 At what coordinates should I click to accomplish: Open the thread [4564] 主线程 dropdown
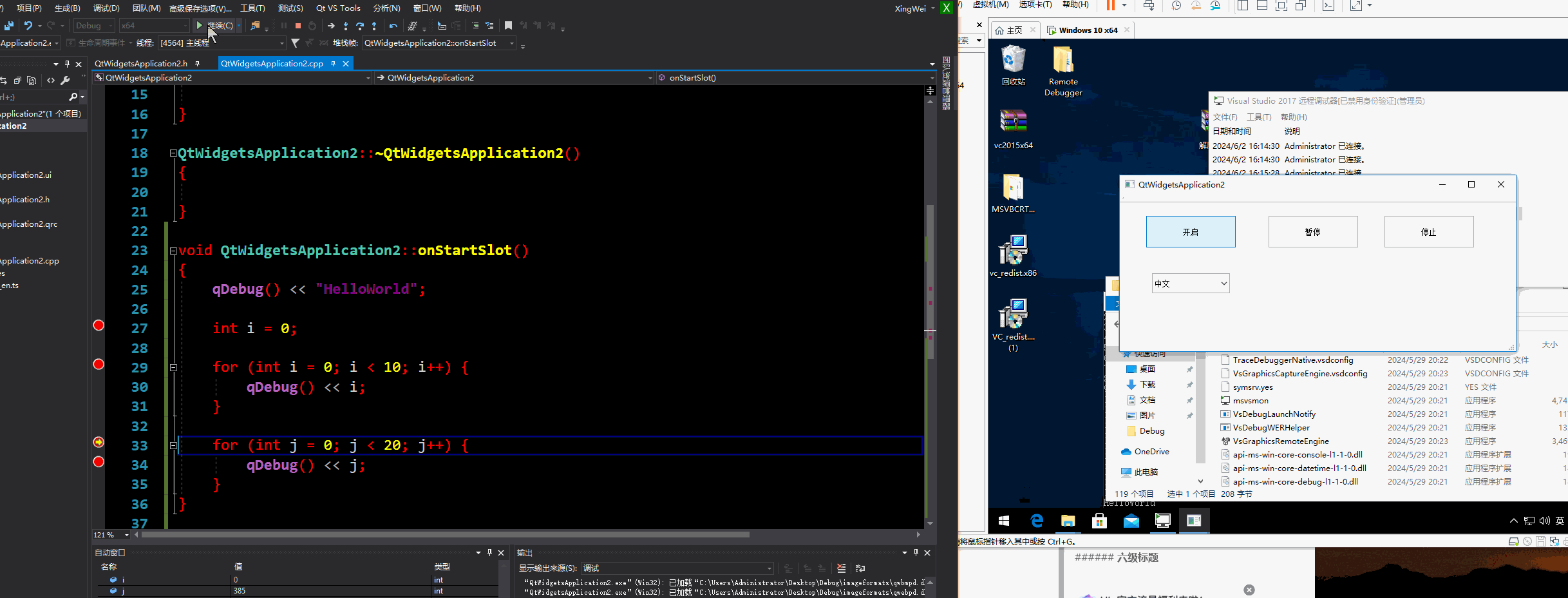click(222, 43)
